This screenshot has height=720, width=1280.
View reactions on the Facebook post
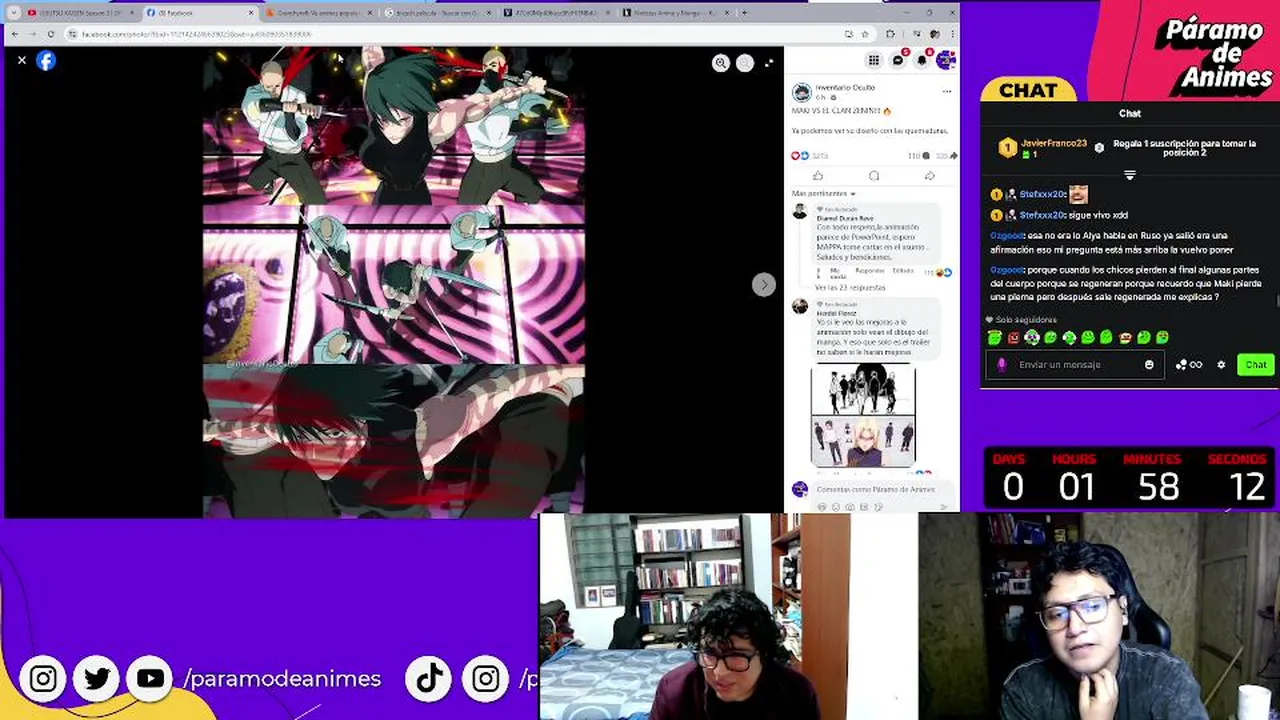(x=811, y=156)
